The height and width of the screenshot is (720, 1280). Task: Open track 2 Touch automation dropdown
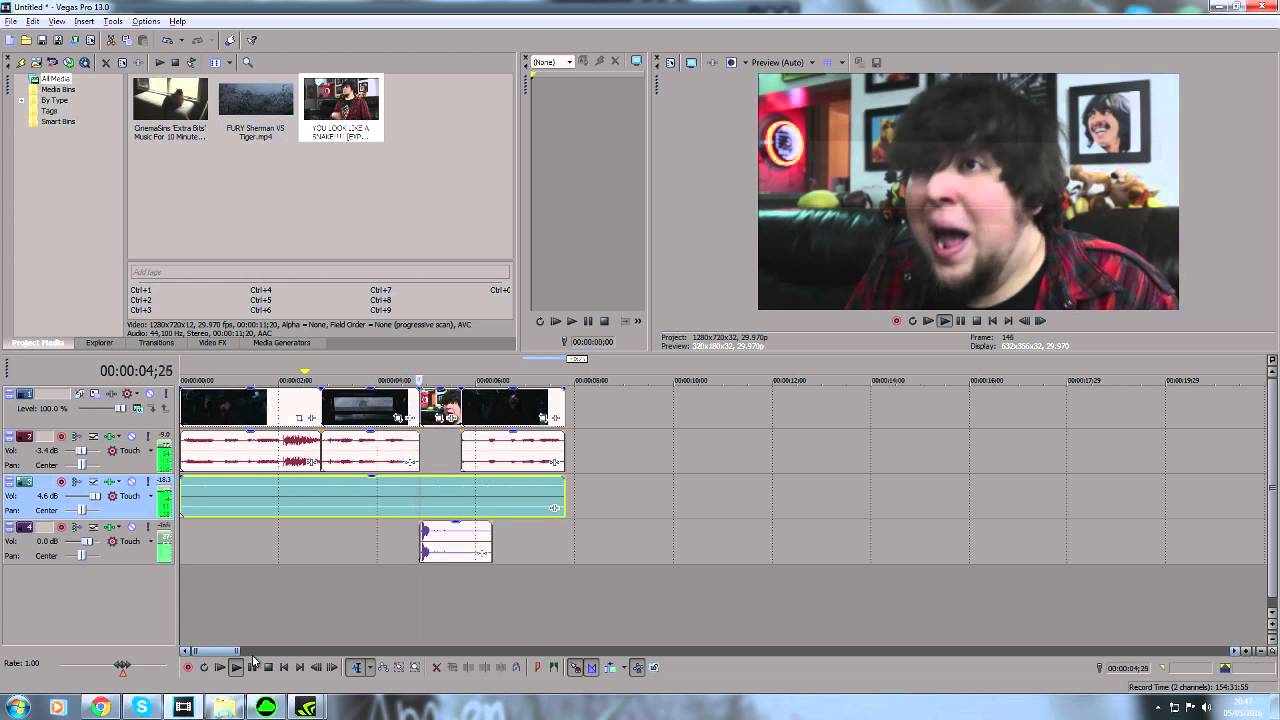[151, 451]
